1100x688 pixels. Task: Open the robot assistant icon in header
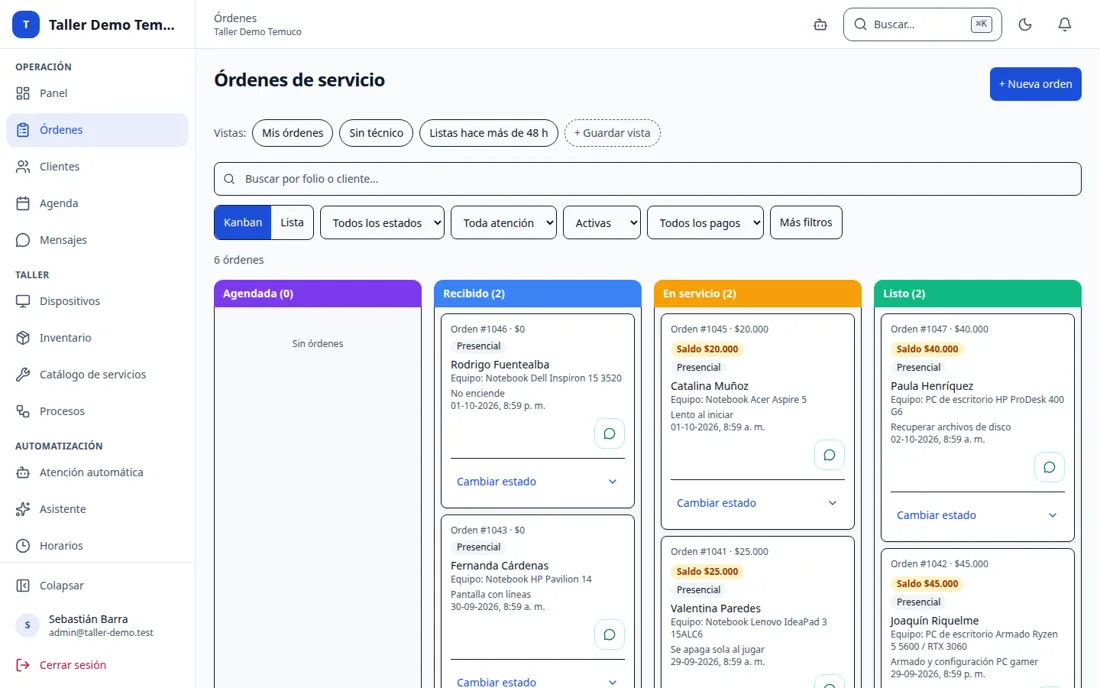pyautogui.click(x=820, y=25)
